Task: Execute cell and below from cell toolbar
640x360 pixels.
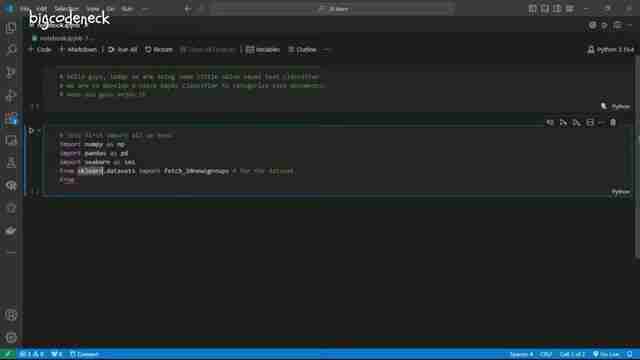Action: tap(576, 122)
